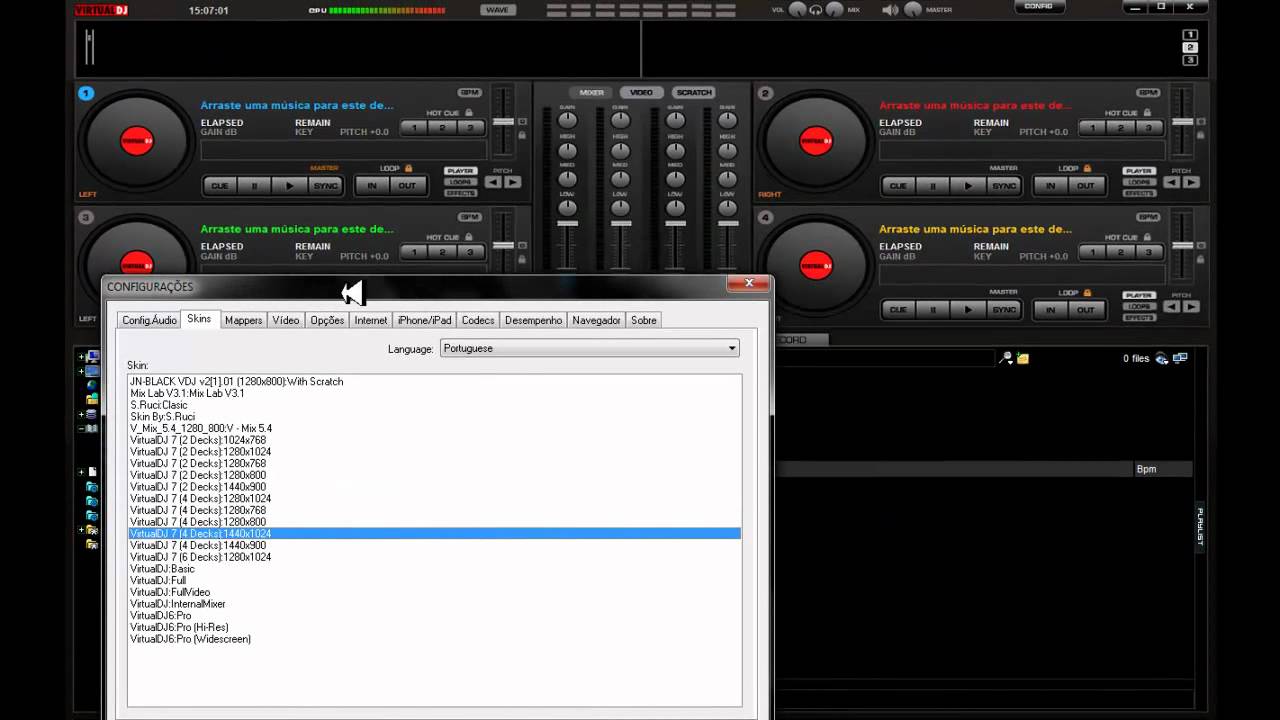Show the LOOPS panel on deck 1

tap(461, 182)
